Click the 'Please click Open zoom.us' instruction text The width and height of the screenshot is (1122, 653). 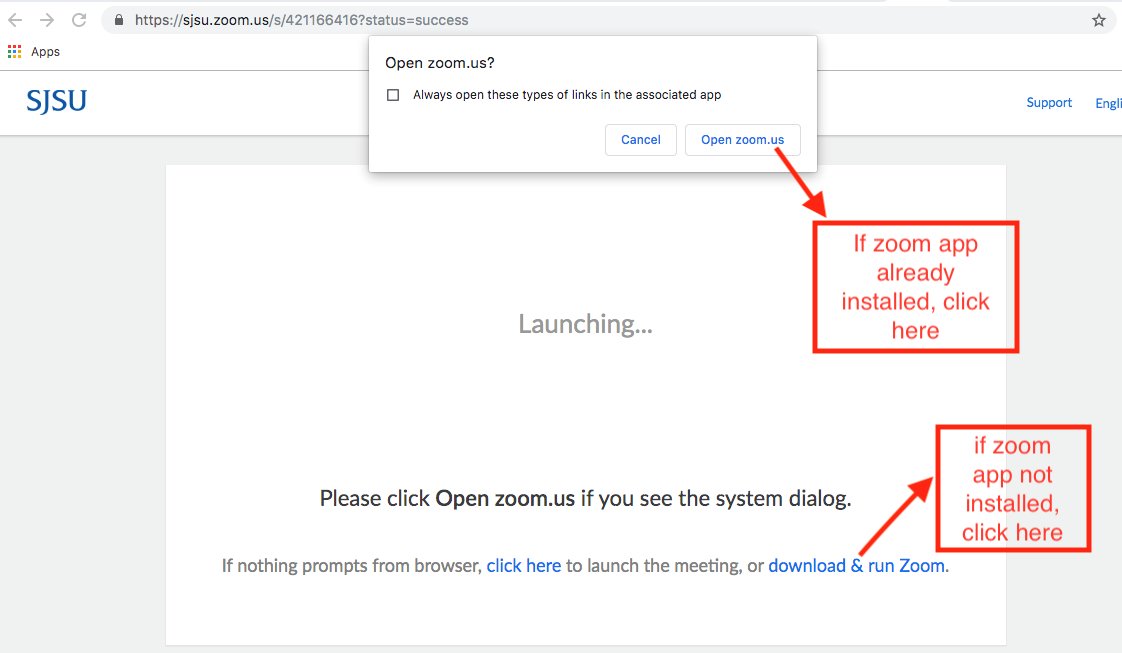[585, 498]
